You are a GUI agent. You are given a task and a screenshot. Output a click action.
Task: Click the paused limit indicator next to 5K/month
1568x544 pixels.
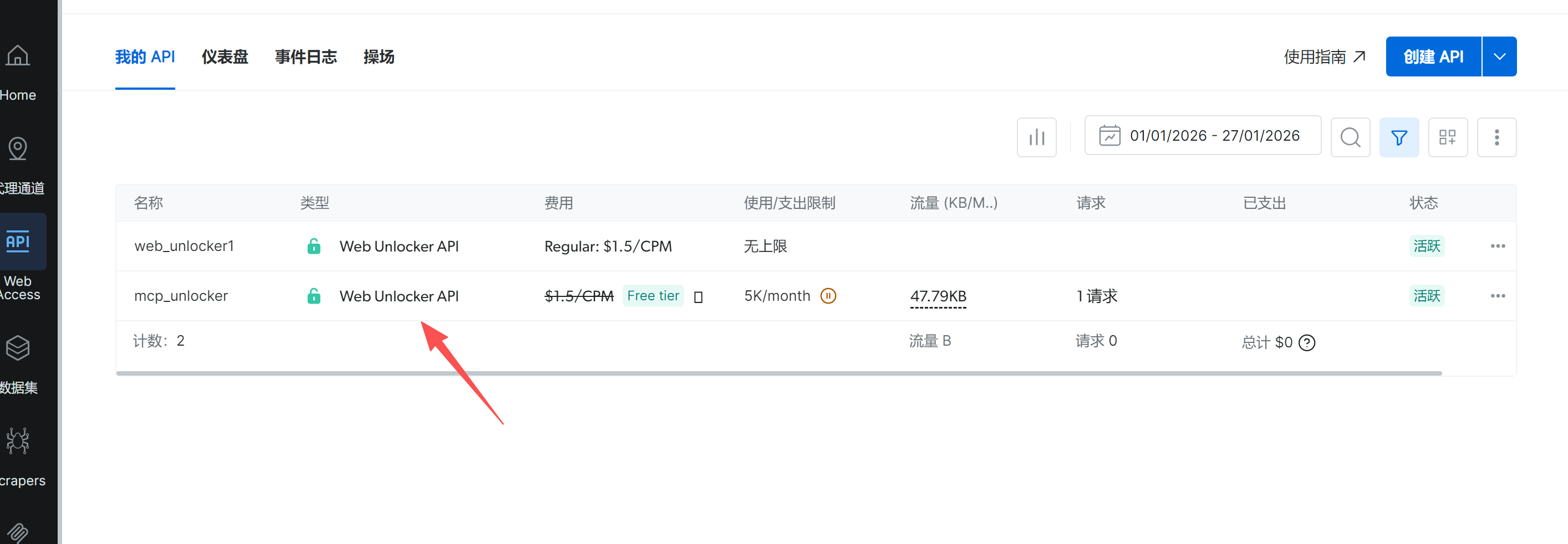tap(828, 296)
